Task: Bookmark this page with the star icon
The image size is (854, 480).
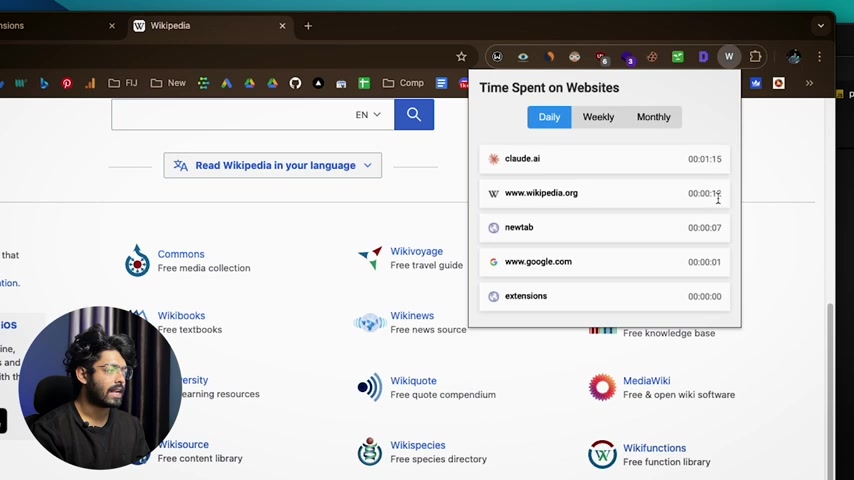Action: (461, 57)
